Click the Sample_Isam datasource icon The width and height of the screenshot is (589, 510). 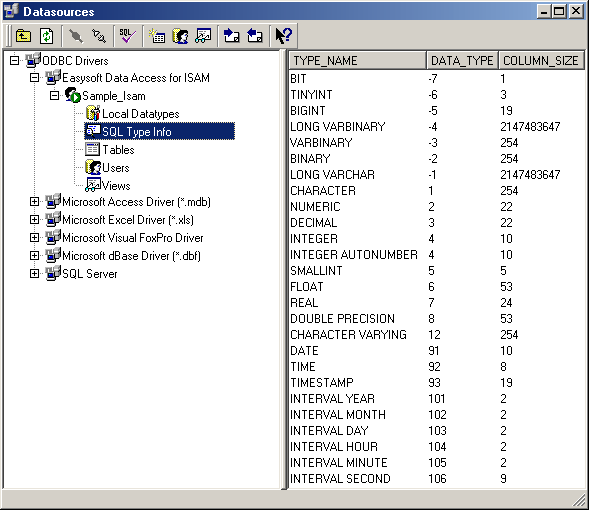click(72, 95)
